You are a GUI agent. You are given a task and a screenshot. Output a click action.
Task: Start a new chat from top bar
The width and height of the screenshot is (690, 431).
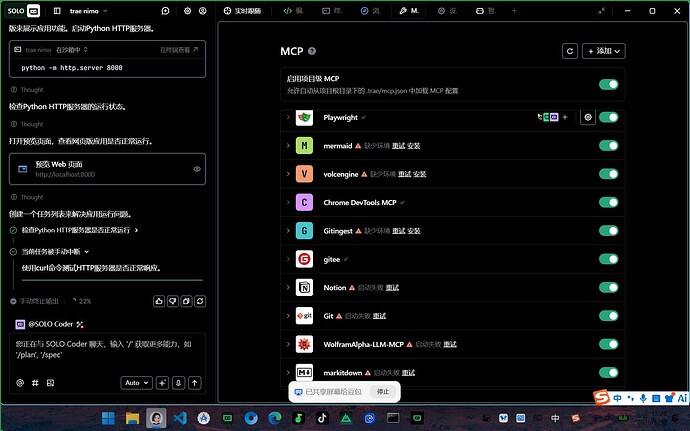click(165, 11)
